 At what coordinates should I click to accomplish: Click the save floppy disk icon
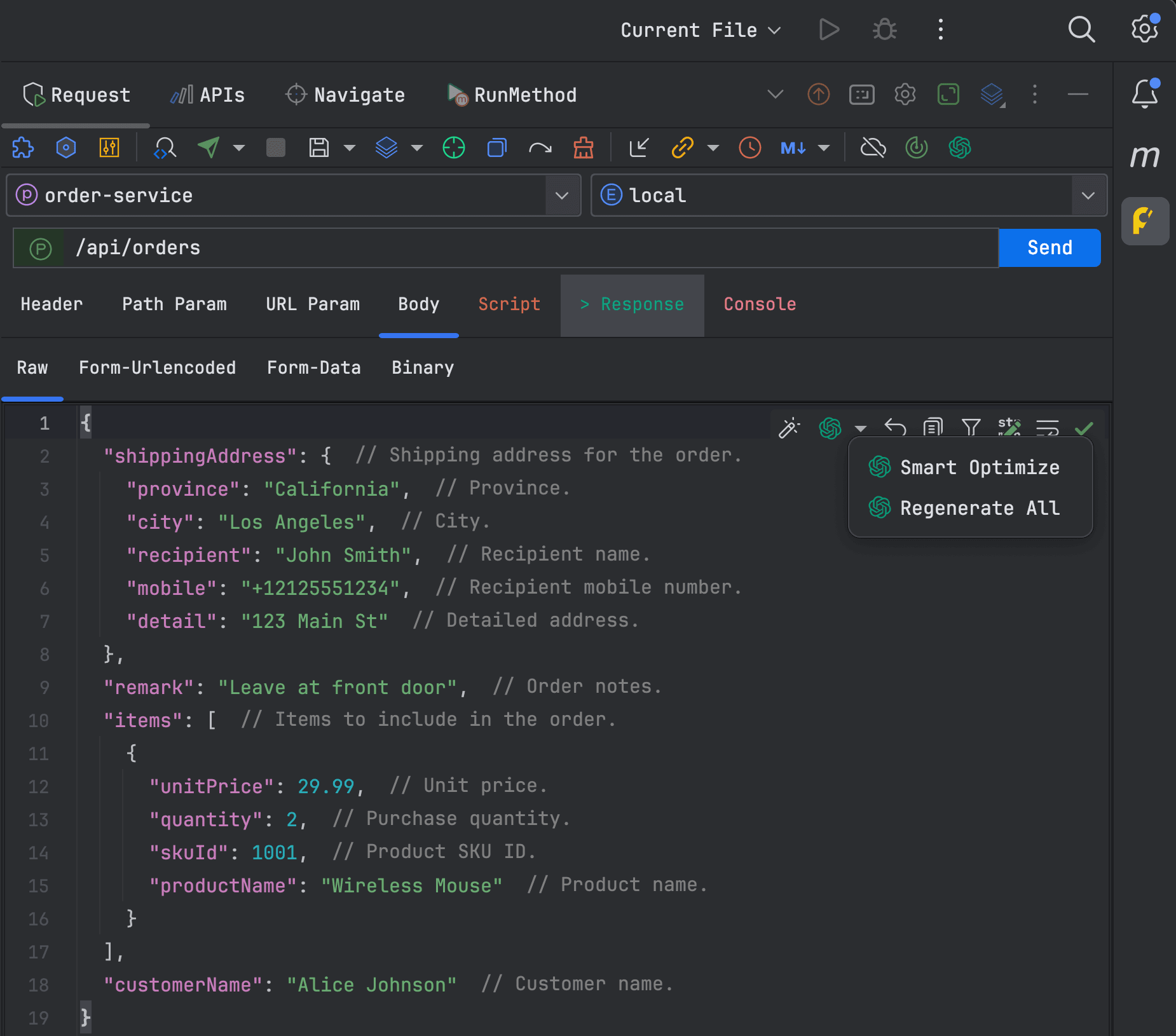click(x=318, y=147)
